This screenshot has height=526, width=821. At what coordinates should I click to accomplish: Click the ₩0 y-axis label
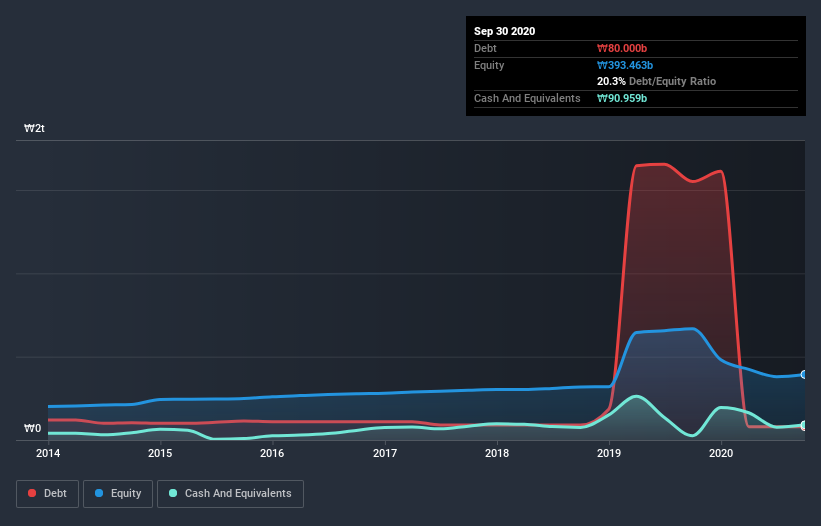coord(32,428)
